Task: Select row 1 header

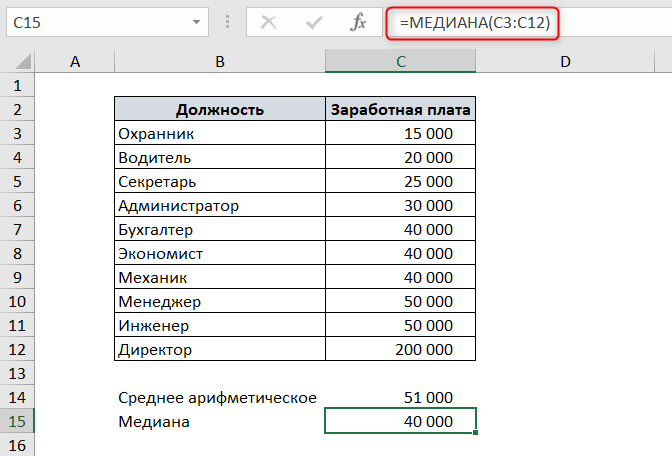Action: (x=17, y=85)
